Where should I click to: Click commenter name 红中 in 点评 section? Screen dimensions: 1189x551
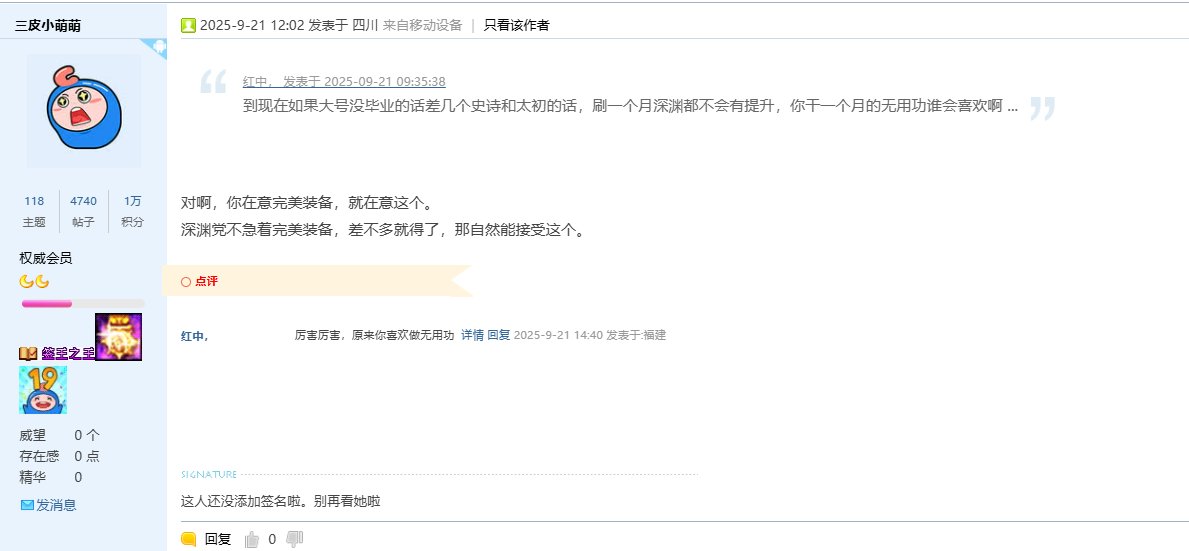(x=193, y=335)
